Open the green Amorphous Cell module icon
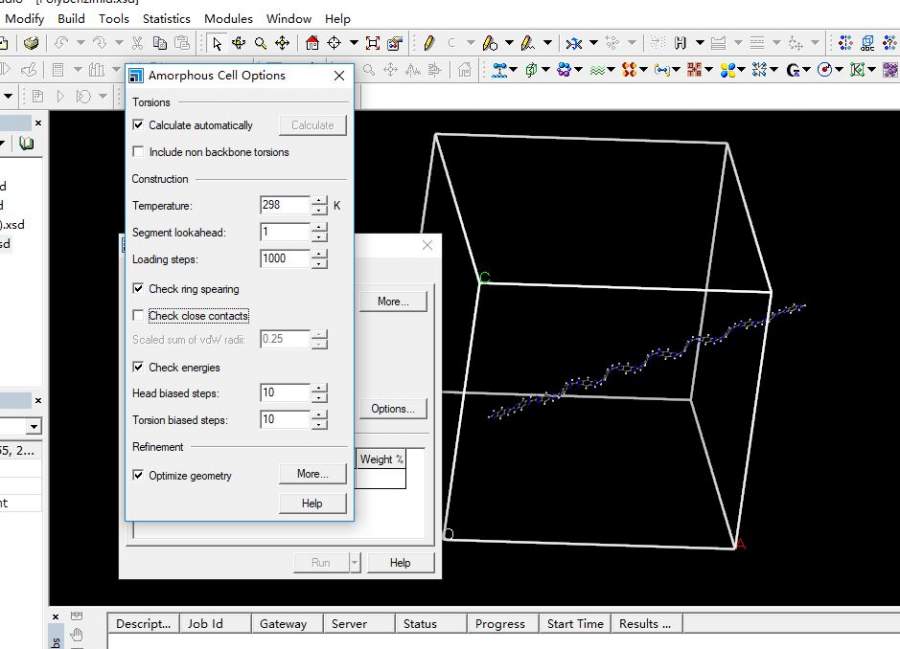This screenshot has width=900, height=649. pyautogui.click(x=532, y=70)
